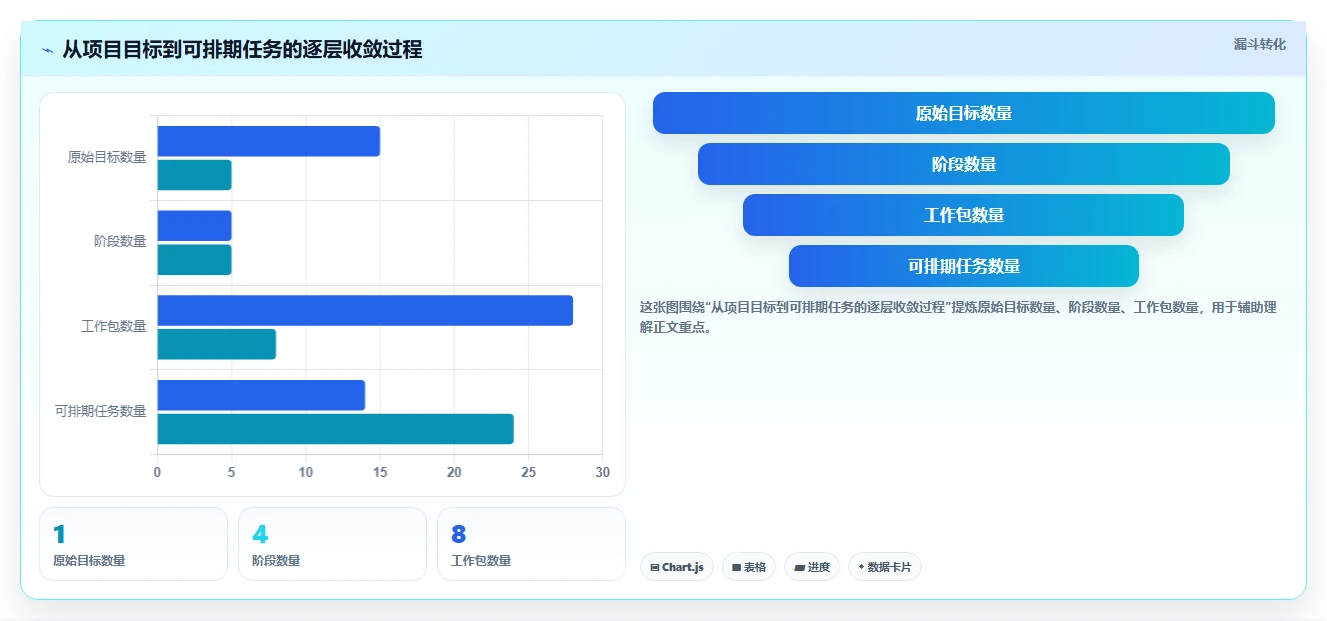Click the teal bar for 可排期任务数量
Image resolution: width=1327 pixels, height=621 pixels.
335,429
